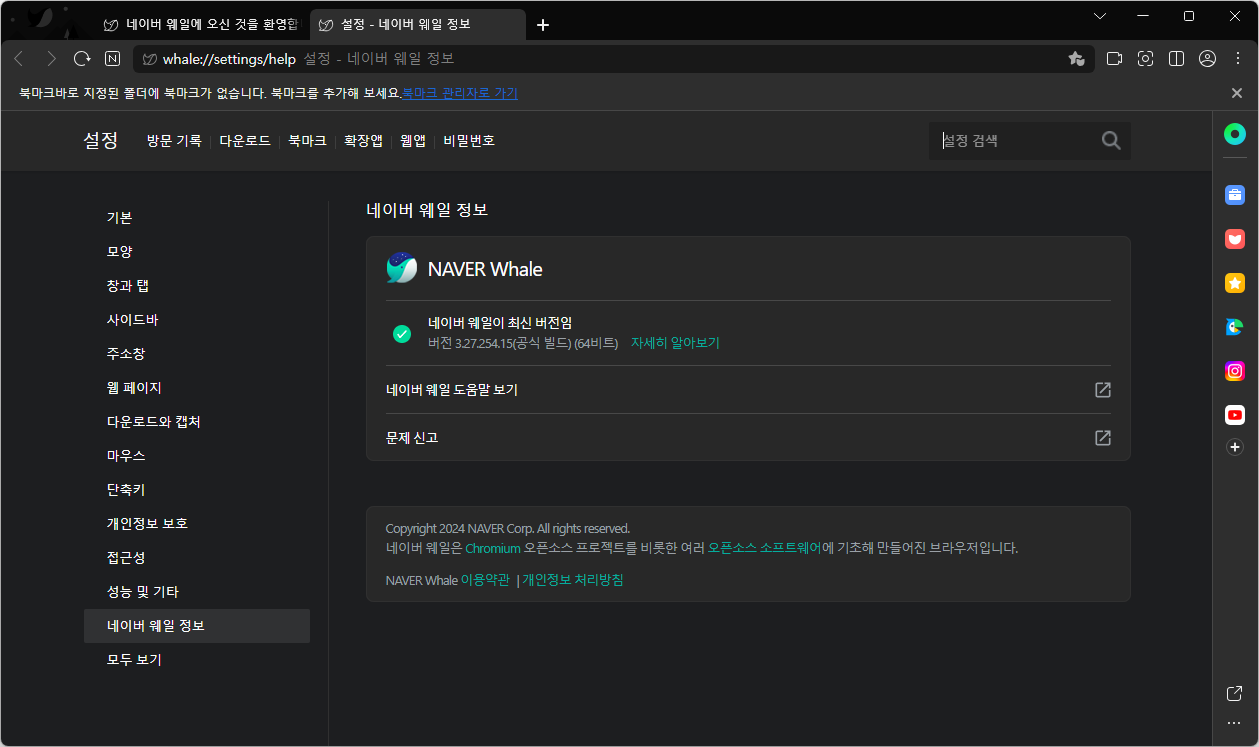
Task: Open the 이용약관 link
Action: click(x=485, y=580)
